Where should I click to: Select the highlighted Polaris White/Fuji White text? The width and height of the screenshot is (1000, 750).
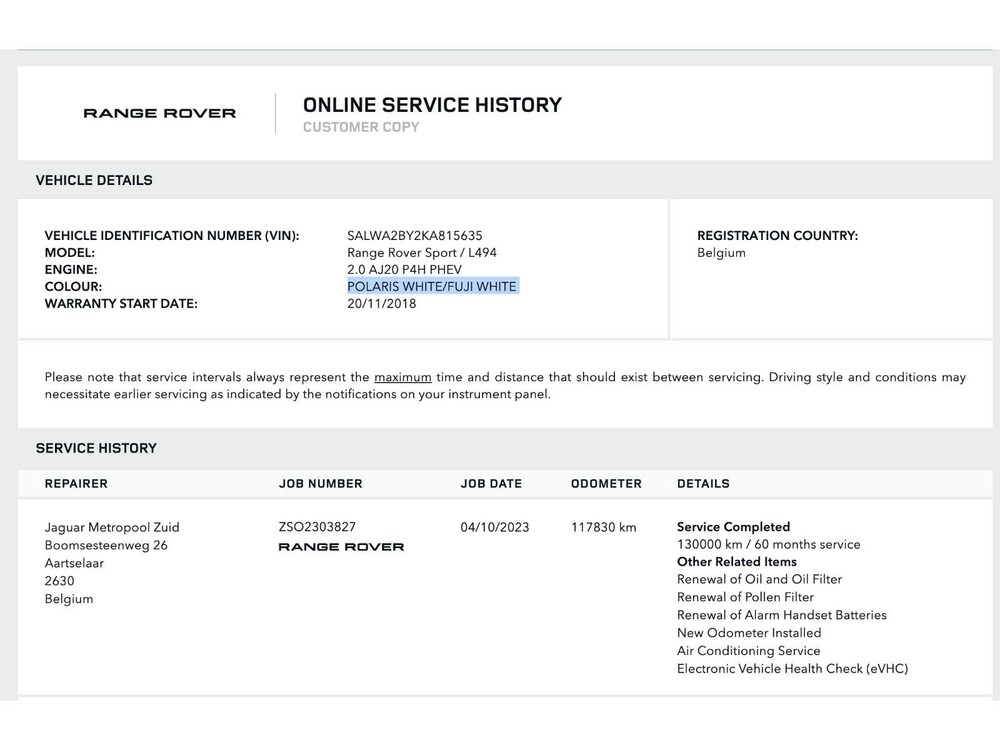tap(432, 287)
